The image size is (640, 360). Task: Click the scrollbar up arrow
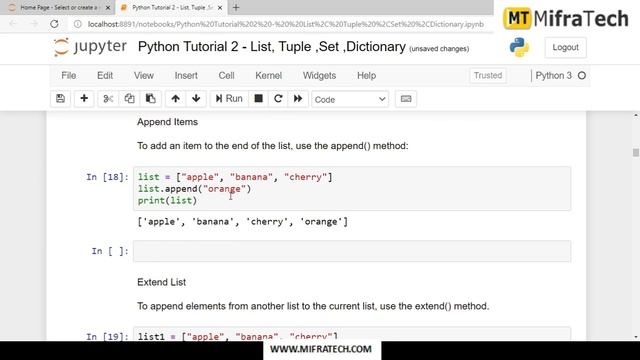tap(636, 116)
